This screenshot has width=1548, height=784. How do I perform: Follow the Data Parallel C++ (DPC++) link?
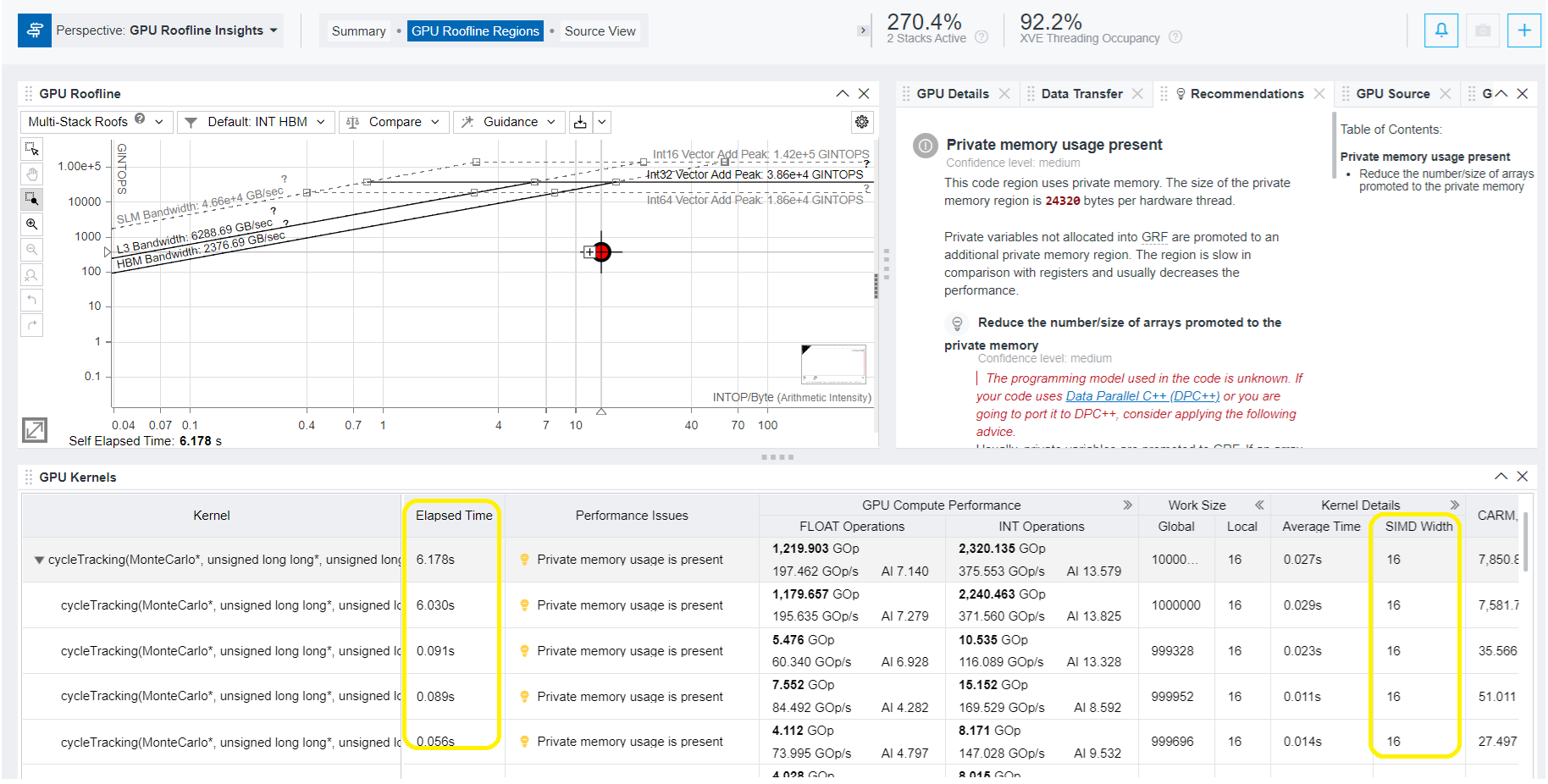[x=1142, y=396]
